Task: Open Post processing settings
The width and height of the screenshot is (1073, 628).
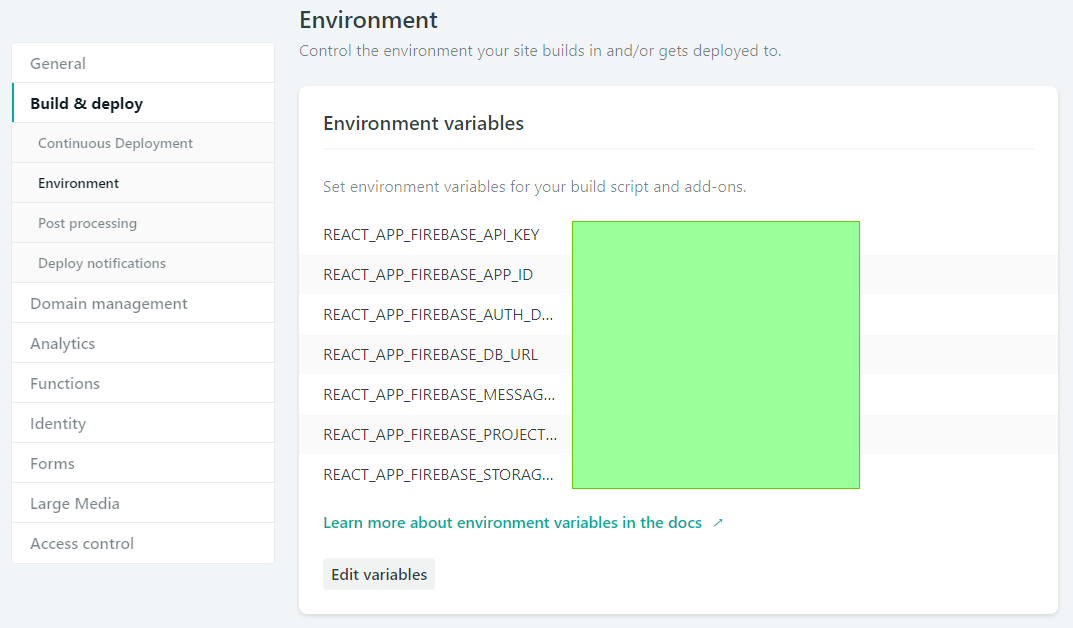Action: click(x=143, y=223)
